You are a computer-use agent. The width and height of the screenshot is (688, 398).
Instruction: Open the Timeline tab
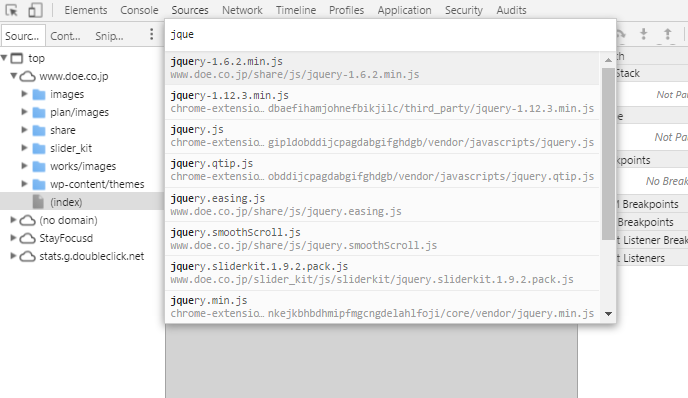(296, 10)
